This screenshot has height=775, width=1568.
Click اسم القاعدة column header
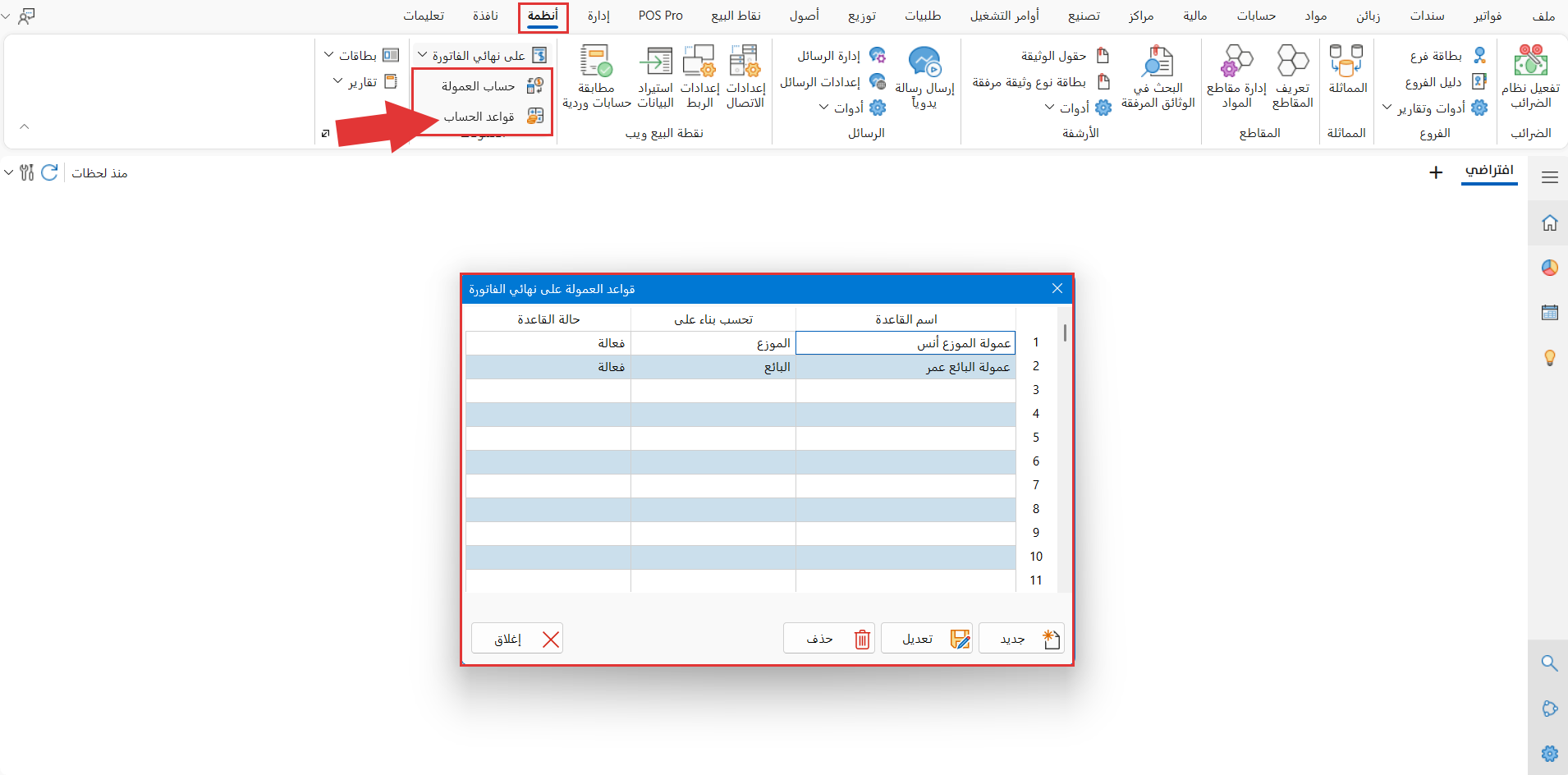click(905, 319)
